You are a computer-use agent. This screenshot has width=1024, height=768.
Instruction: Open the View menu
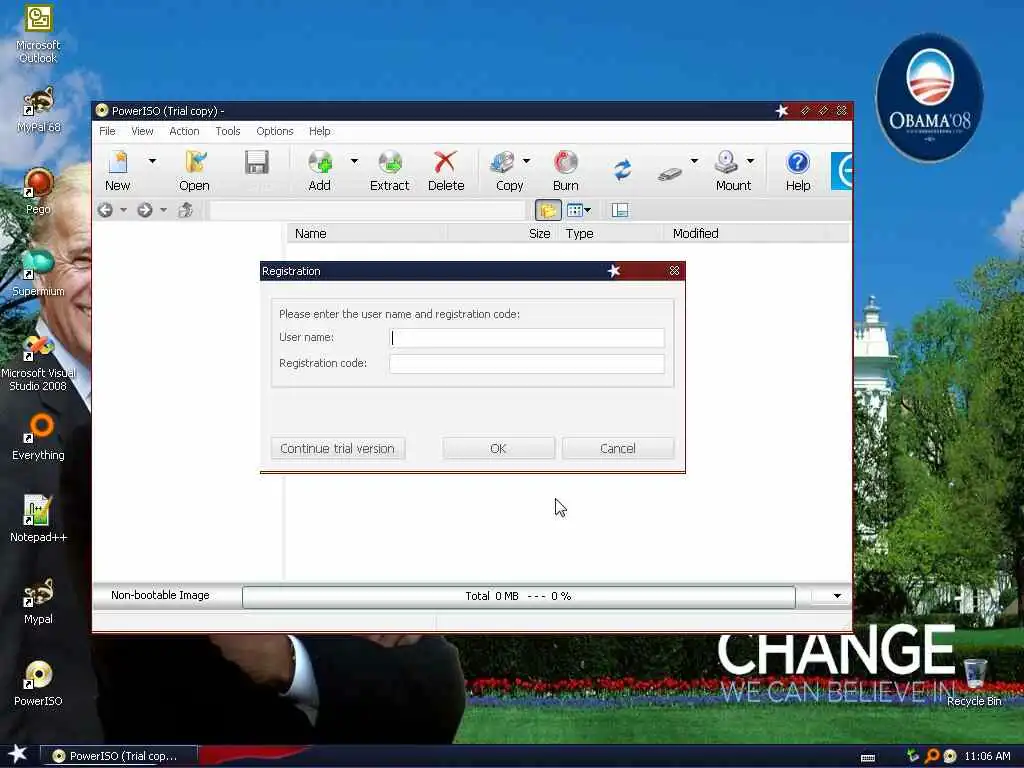[x=142, y=131]
